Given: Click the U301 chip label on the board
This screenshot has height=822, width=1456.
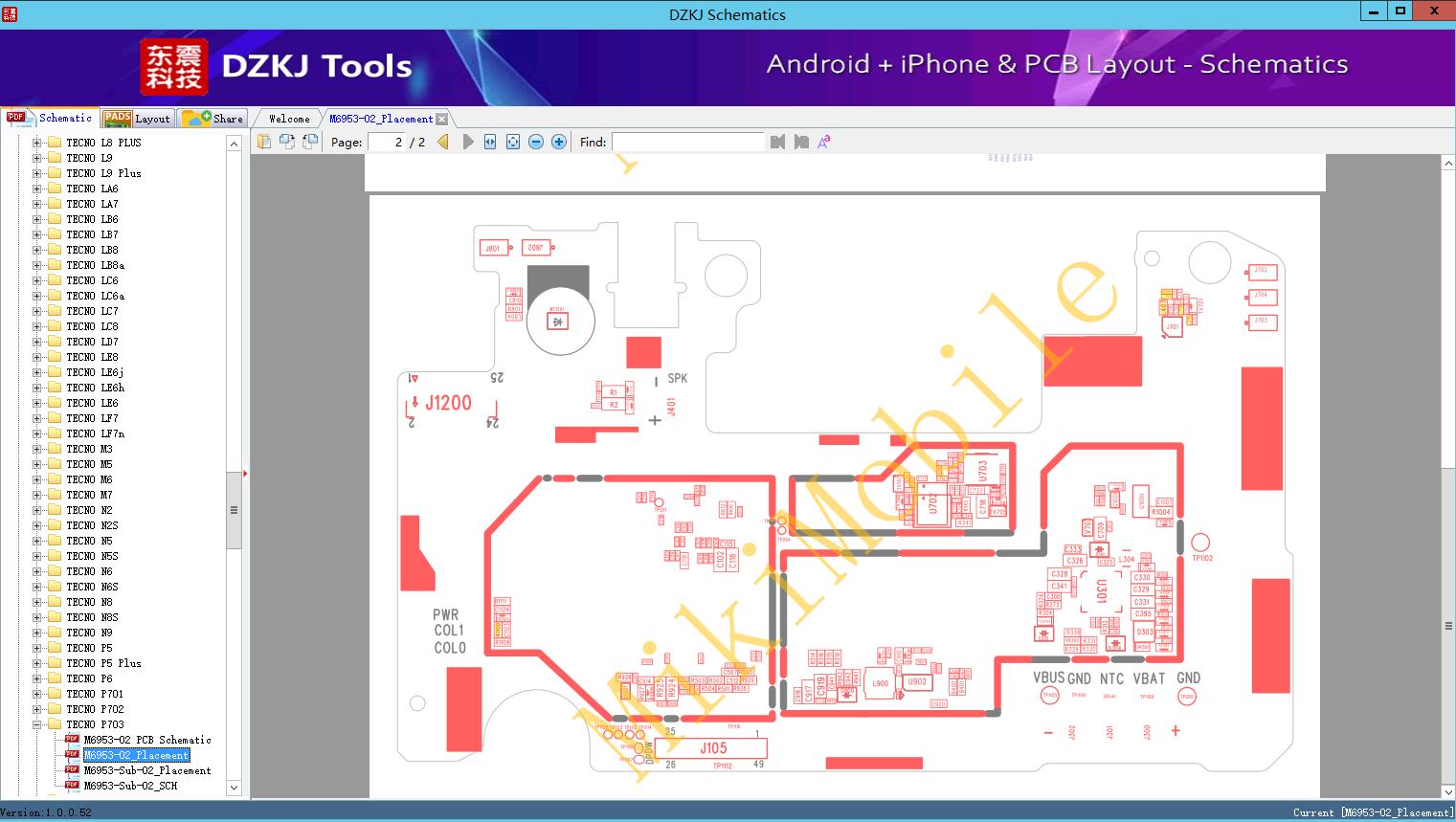Looking at the screenshot, I should [x=1102, y=591].
